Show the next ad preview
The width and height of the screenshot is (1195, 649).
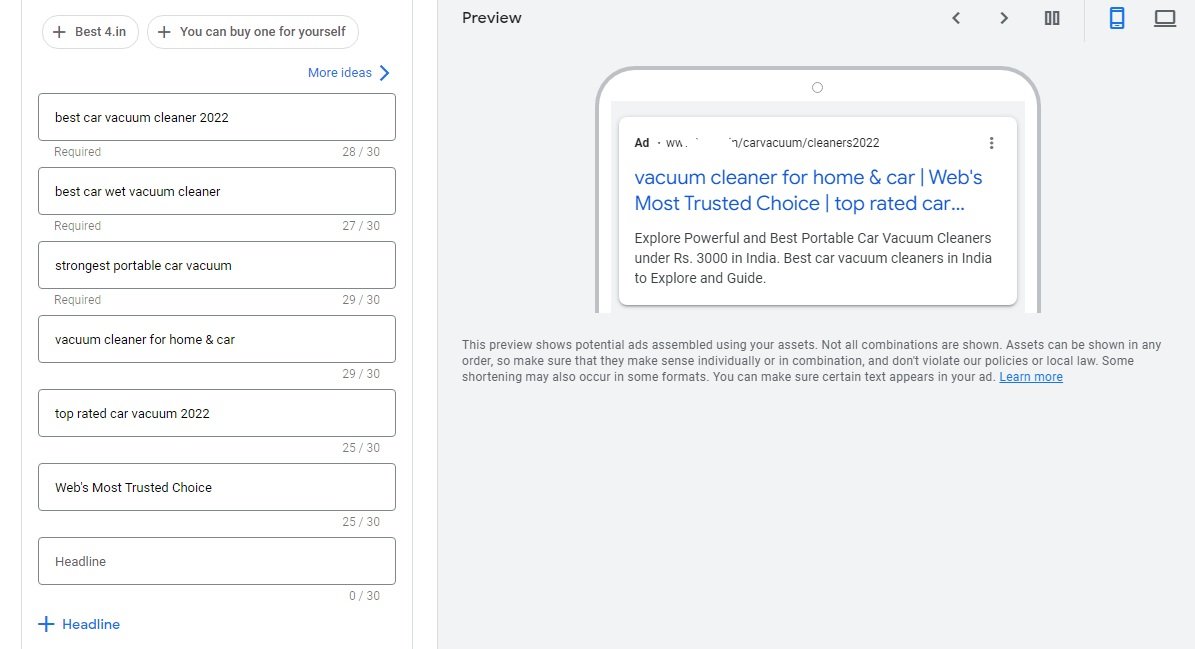point(1004,18)
